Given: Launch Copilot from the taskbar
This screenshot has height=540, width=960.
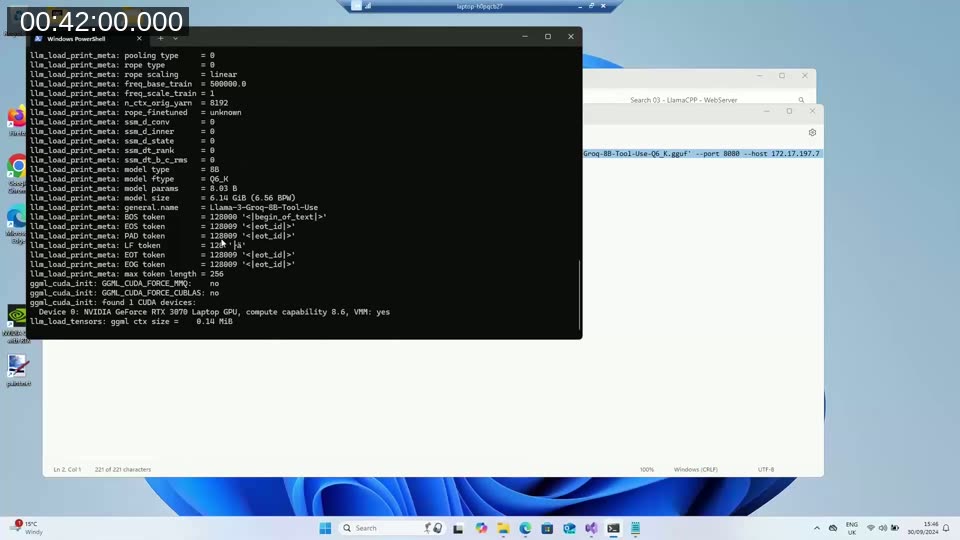Looking at the screenshot, I should 481,528.
